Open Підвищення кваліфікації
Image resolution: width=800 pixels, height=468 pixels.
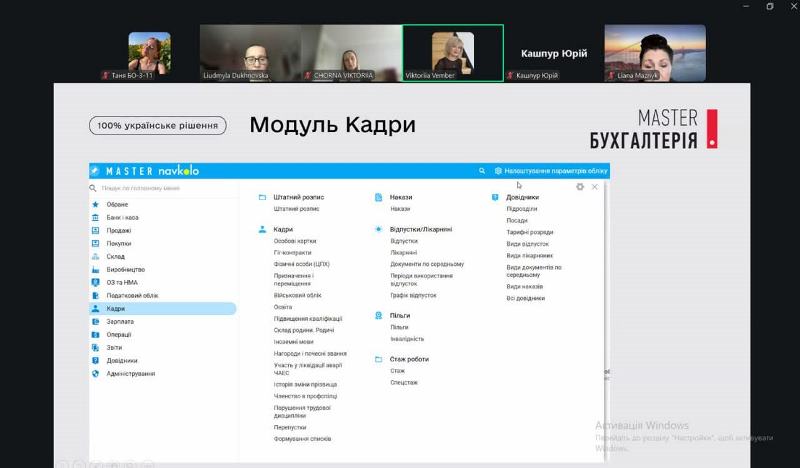click(308, 319)
